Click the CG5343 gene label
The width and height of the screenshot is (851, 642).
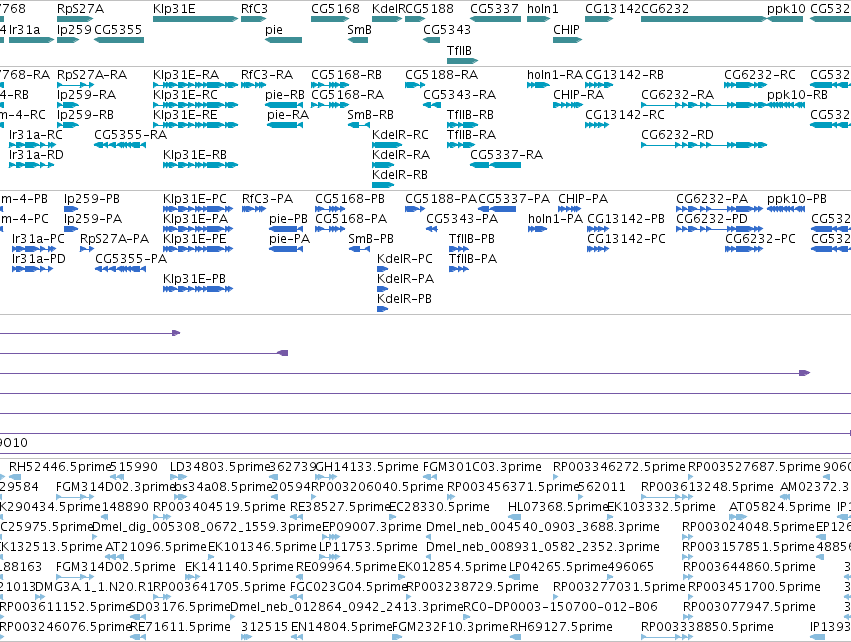[447, 29]
